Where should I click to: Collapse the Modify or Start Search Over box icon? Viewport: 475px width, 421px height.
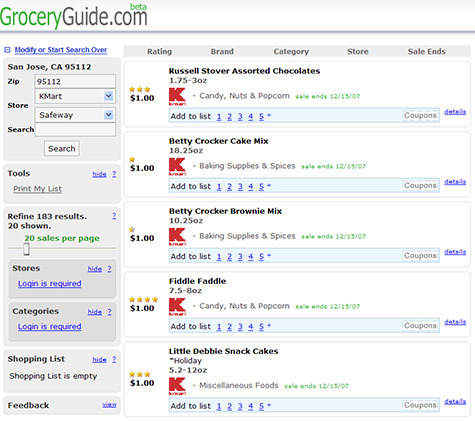pos(7,50)
